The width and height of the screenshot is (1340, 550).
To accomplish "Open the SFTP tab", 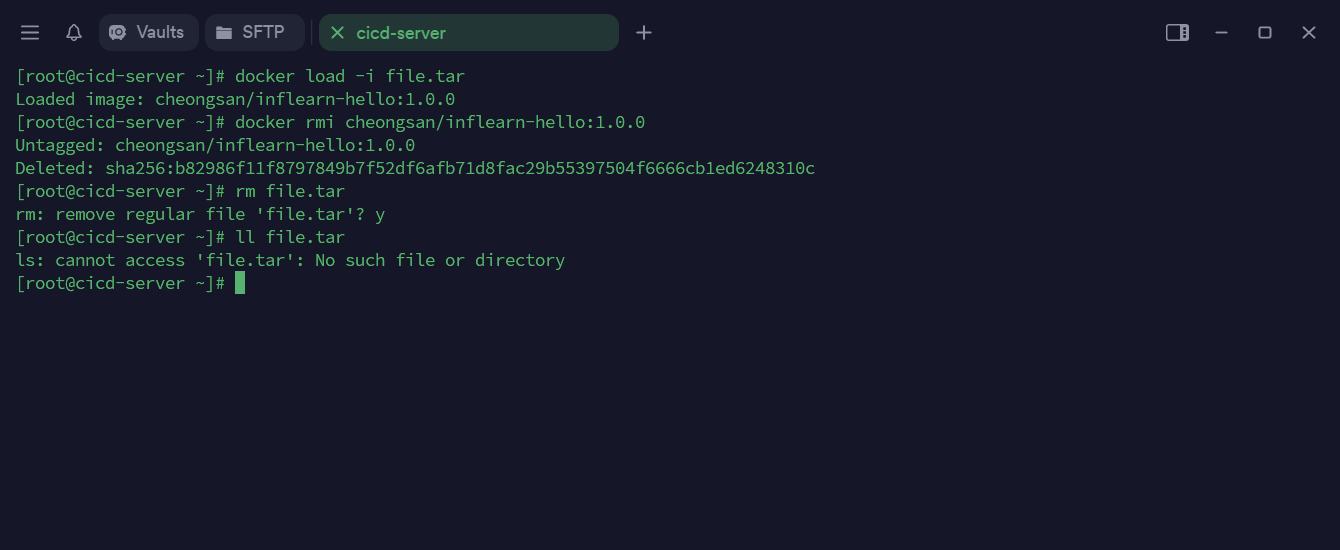I will (254, 33).
